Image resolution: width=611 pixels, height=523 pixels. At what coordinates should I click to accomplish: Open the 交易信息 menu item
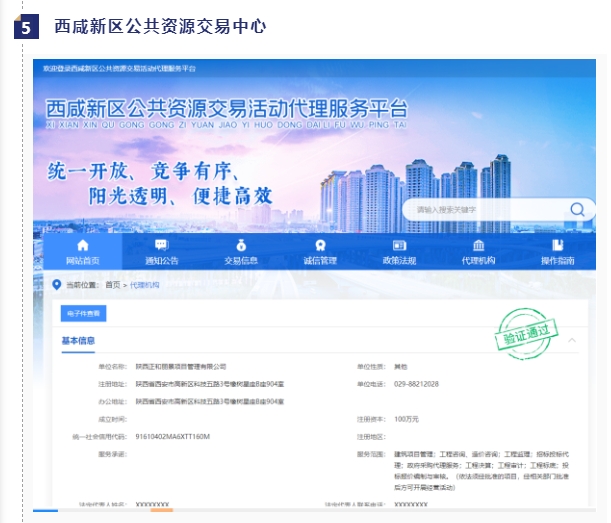(x=241, y=251)
